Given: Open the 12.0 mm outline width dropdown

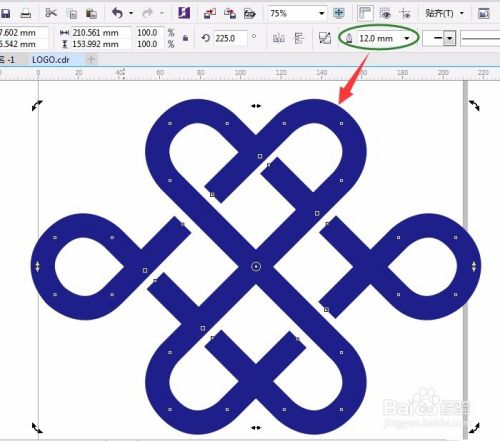Looking at the screenshot, I should point(407,38).
